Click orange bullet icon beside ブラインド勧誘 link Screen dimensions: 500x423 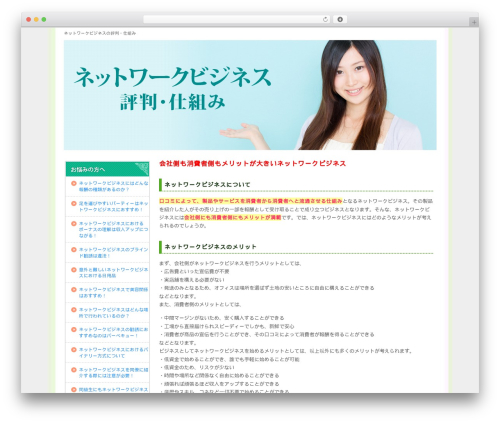[74, 249]
